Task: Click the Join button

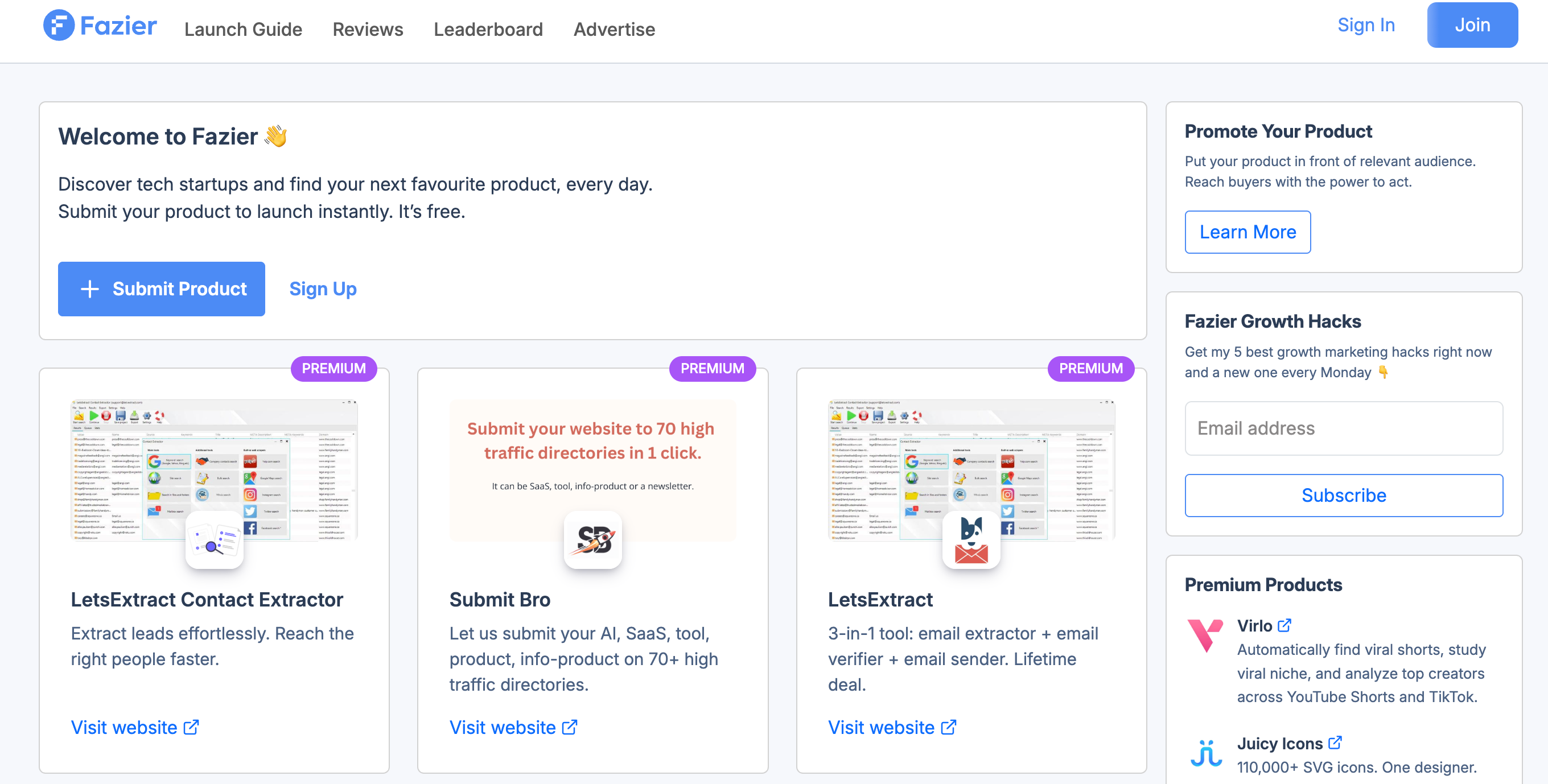Action: click(1472, 25)
